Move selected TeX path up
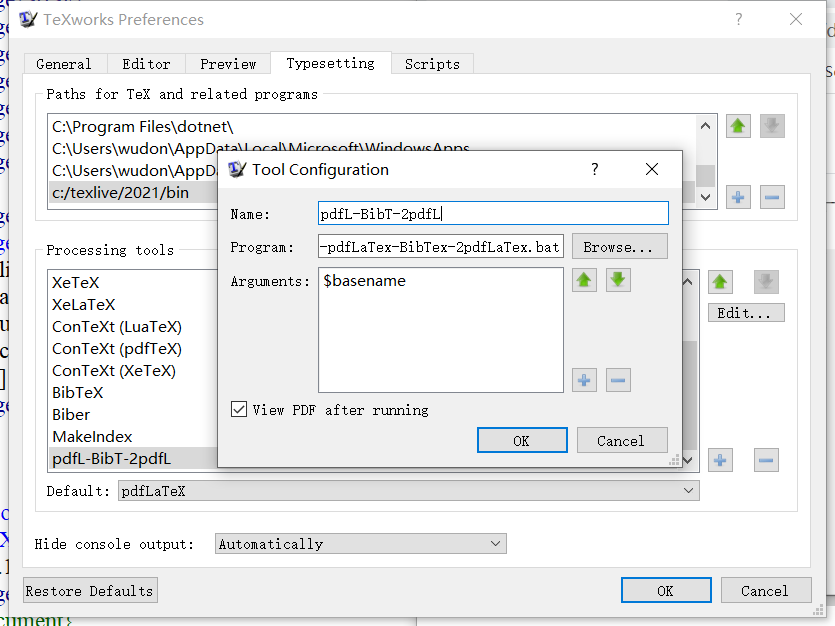This screenshot has height=626, width=835. 738,126
